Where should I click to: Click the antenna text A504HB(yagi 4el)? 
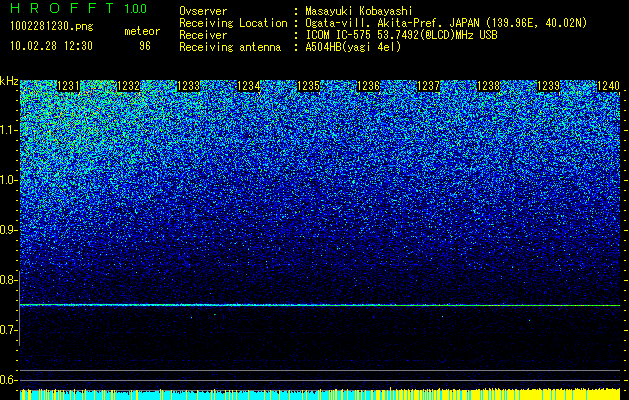click(x=353, y=47)
